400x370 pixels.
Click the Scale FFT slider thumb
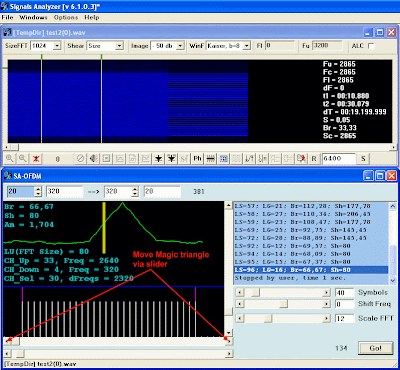[268, 319]
